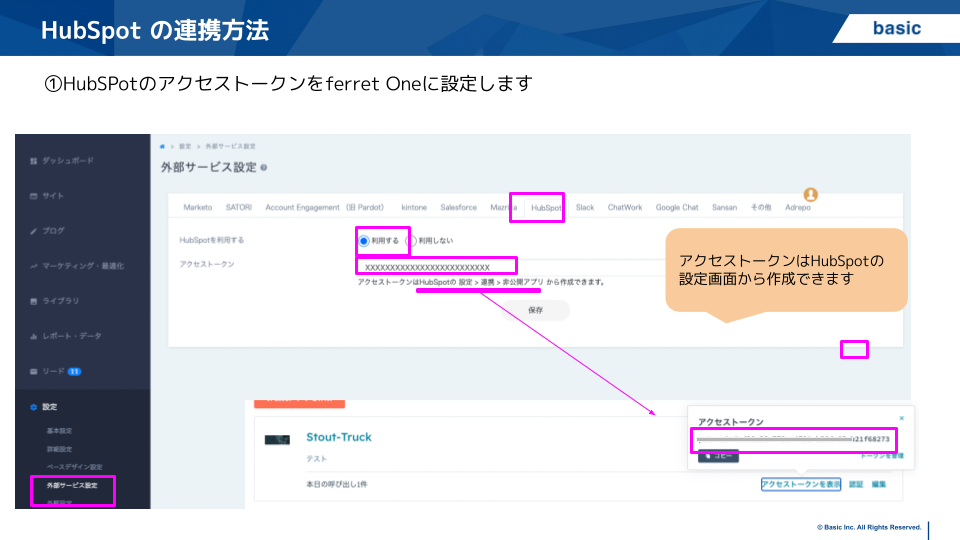This screenshot has height=540, width=960.
Task: Click the アクセストークンを表示 link
Action: click(x=801, y=484)
